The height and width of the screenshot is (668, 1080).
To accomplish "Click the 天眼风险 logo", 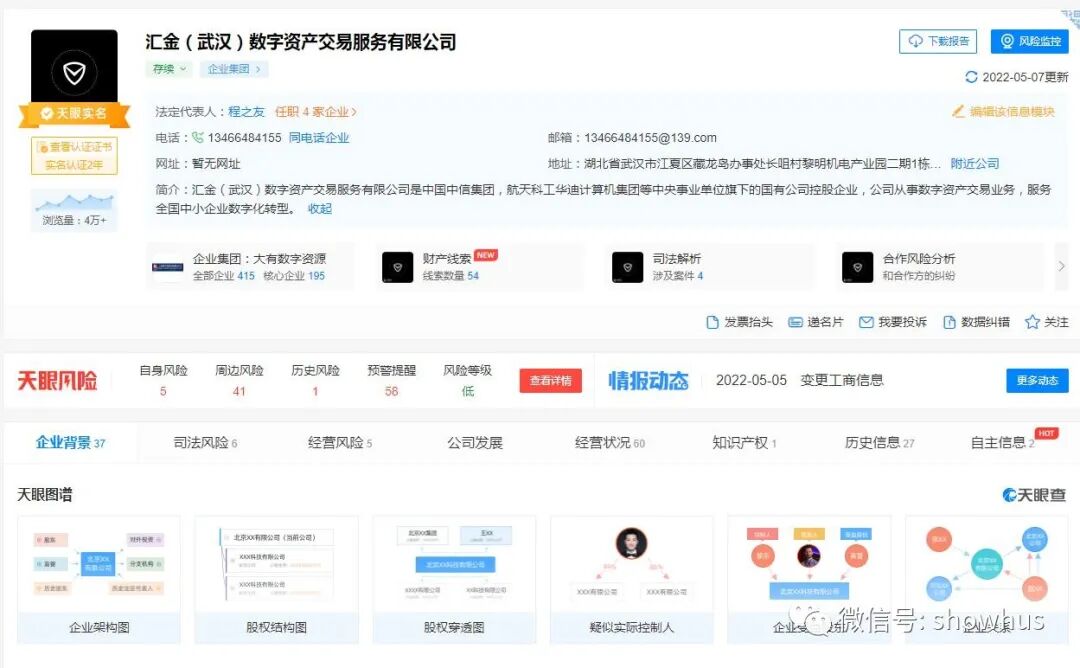I will 57,381.
